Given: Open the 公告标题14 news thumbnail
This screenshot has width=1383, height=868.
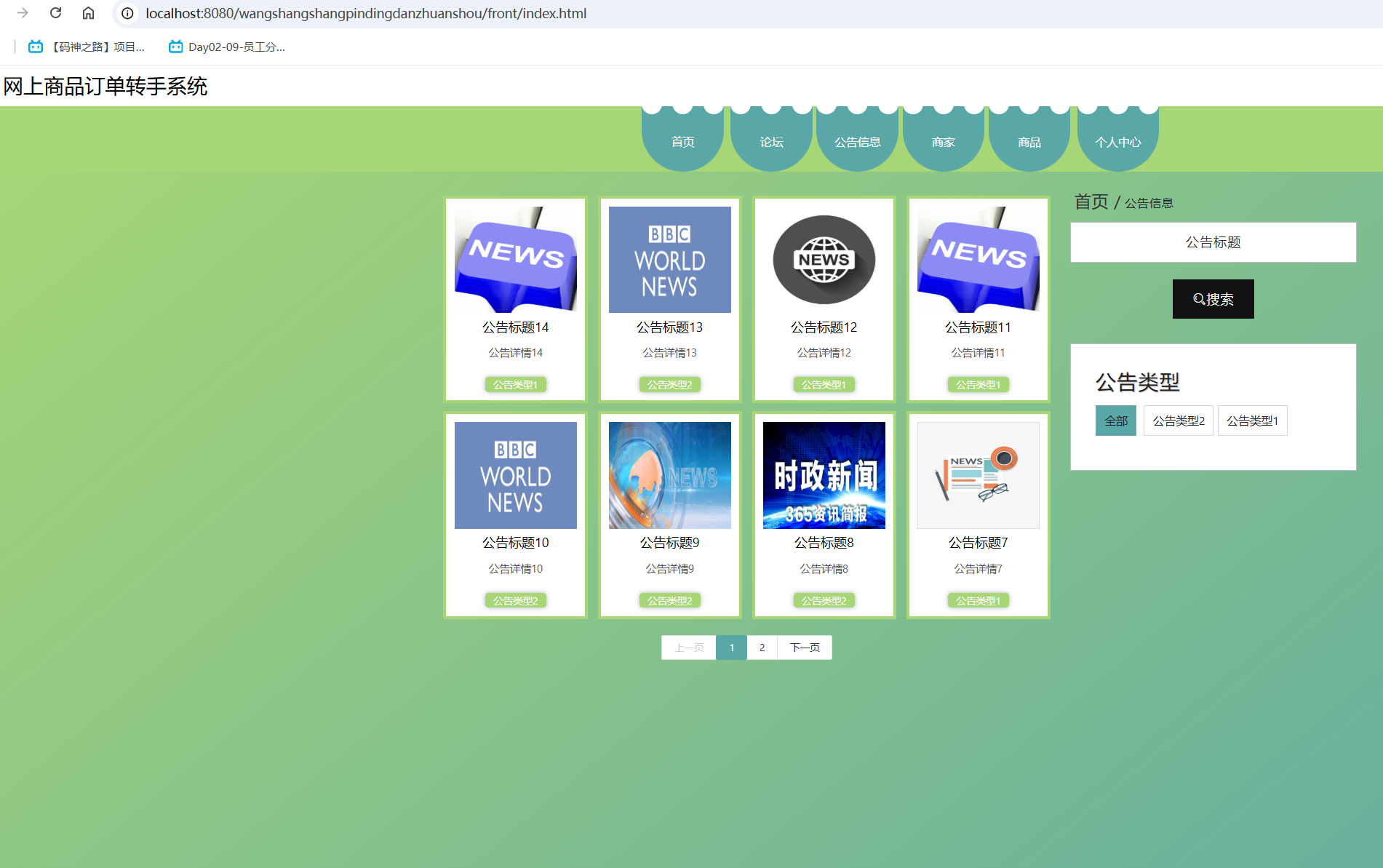Looking at the screenshot, I should 516,260.
